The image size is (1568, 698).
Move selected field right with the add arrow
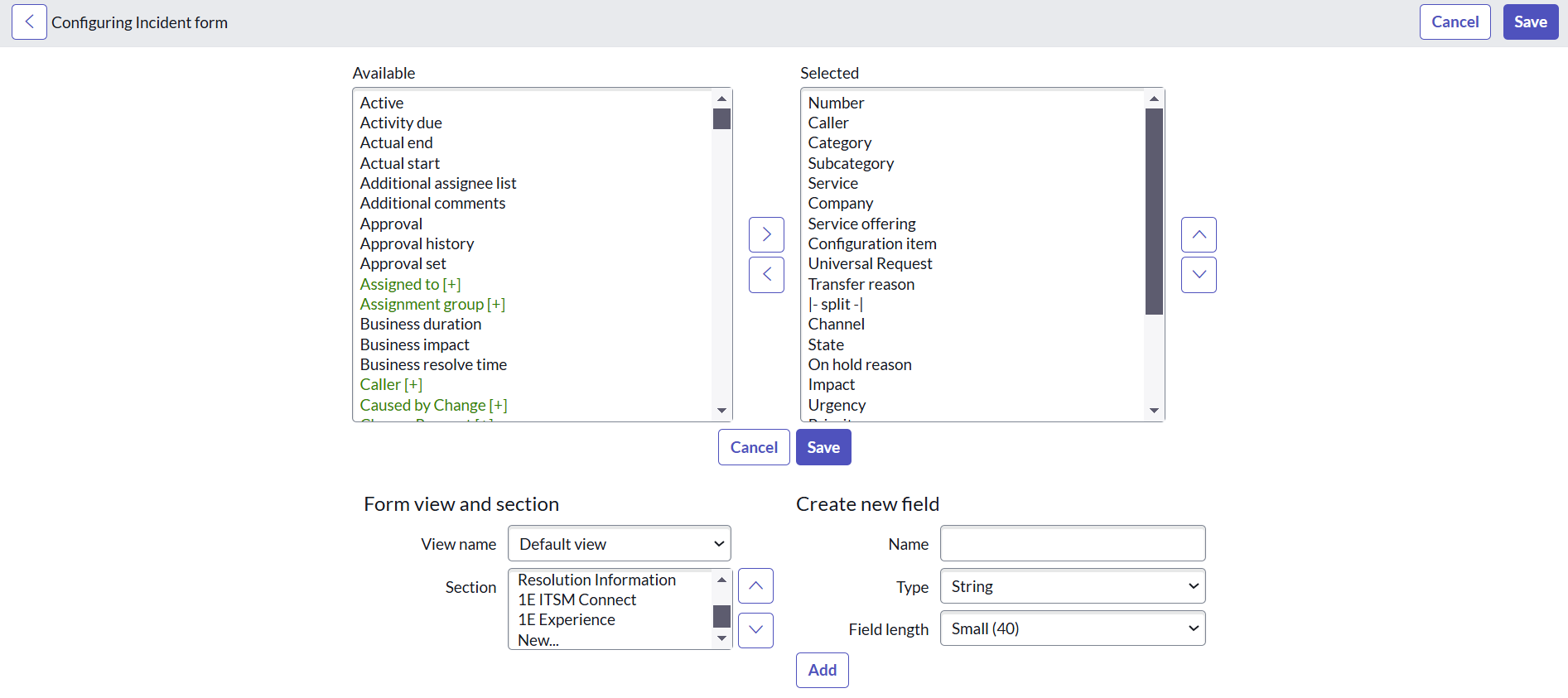(x=766, y=235)
